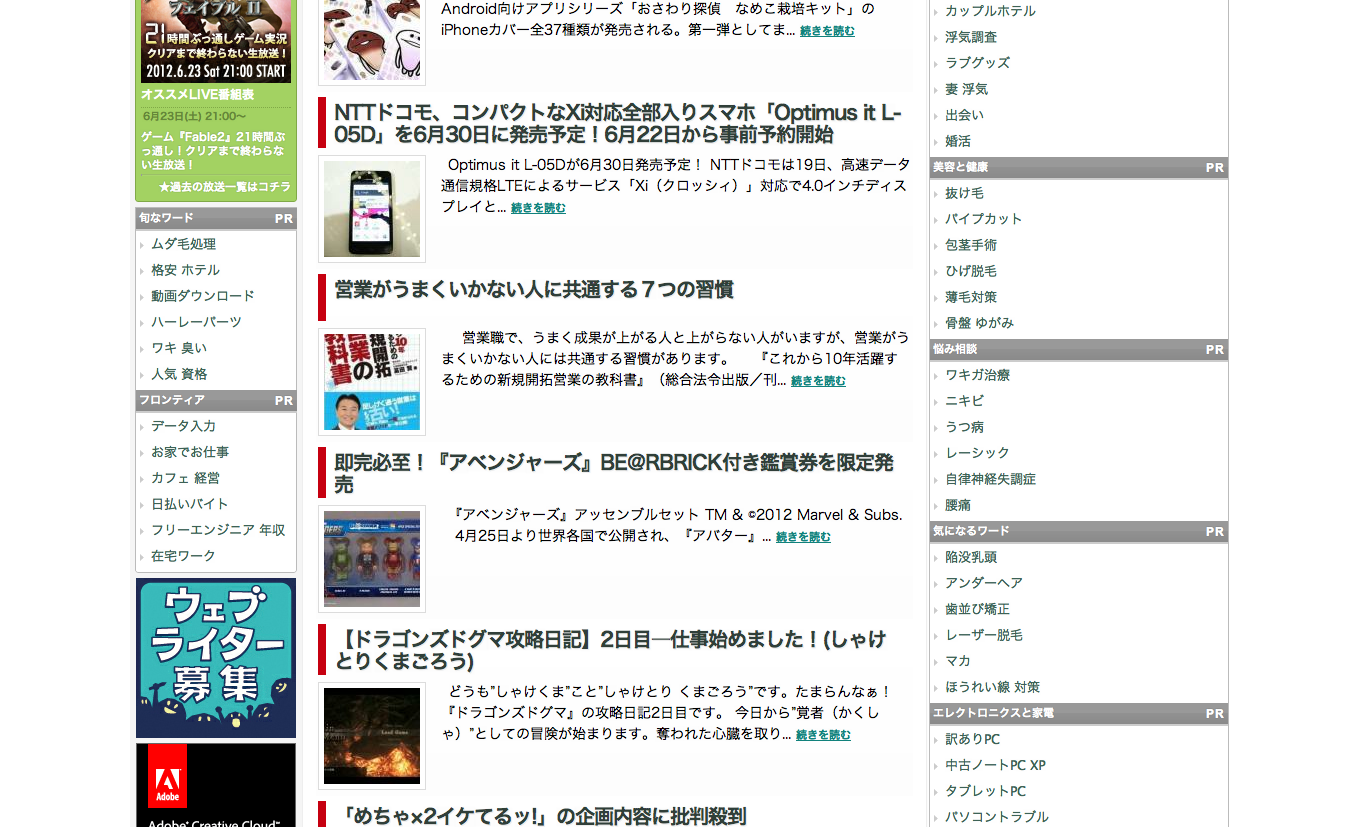
Task: Open the めちゃ×2イケてるッ! article headline
Action: (541, 816)
